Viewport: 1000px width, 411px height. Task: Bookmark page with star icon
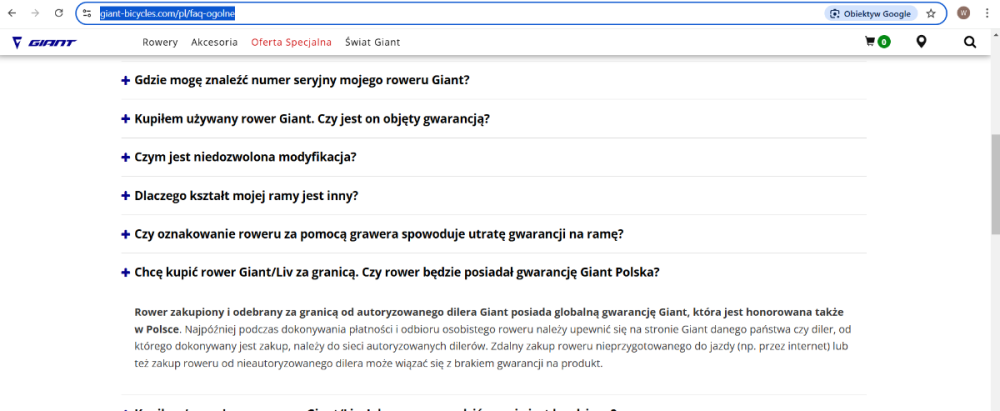tap(930, 14)
